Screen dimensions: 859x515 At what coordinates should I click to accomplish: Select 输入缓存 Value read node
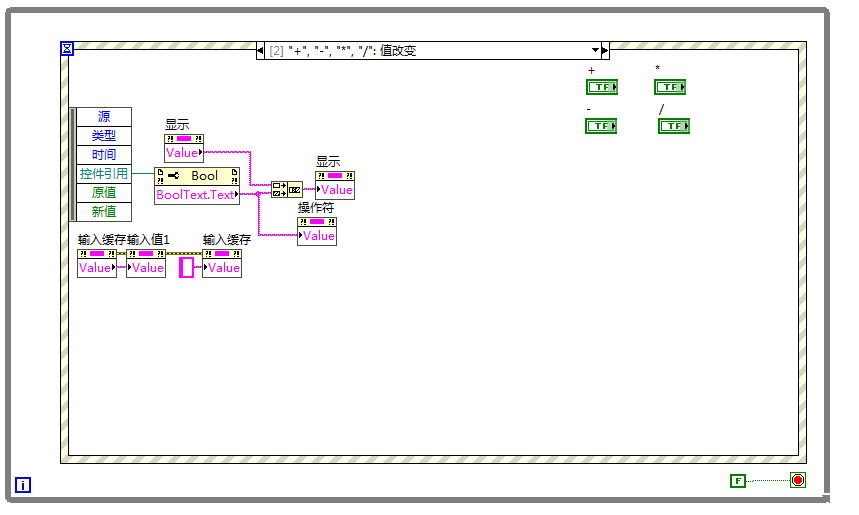click(x=97, y=264)
